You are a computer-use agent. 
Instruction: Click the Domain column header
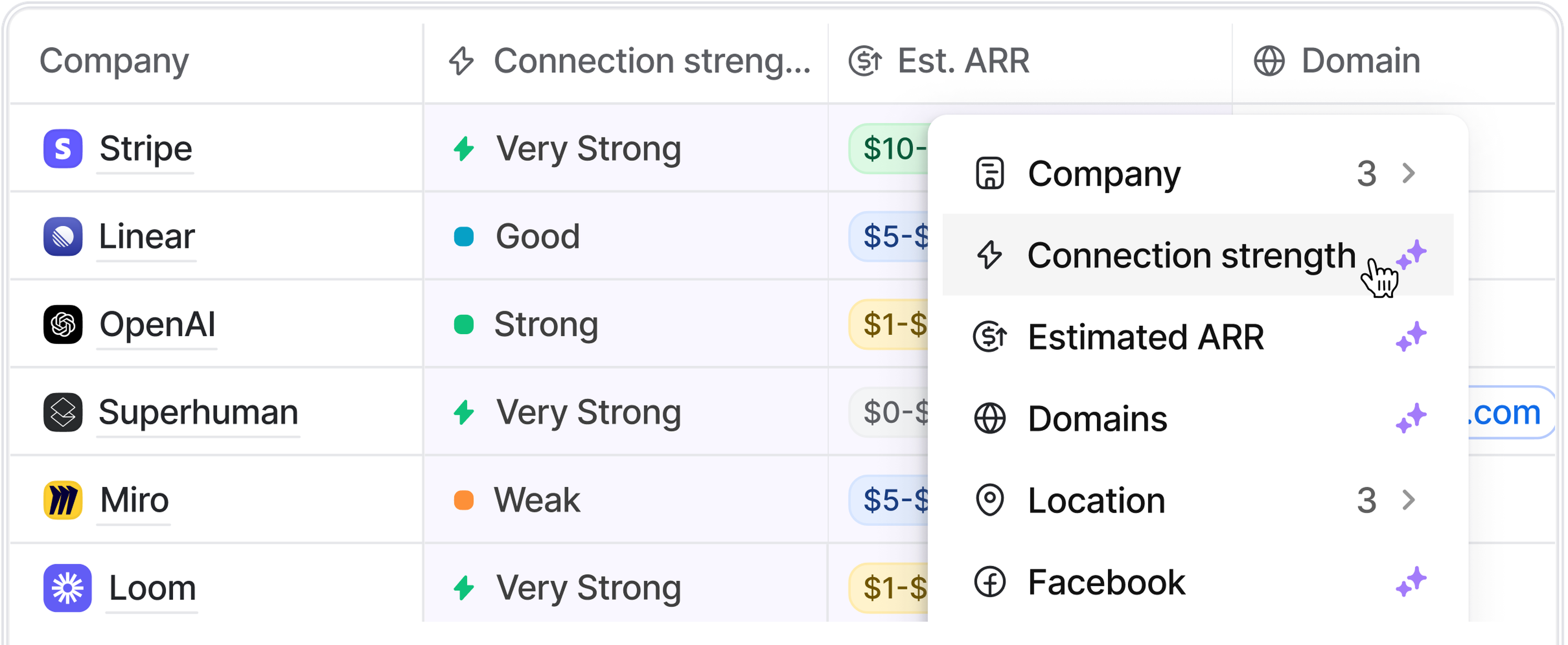[x=1360, y=61]
